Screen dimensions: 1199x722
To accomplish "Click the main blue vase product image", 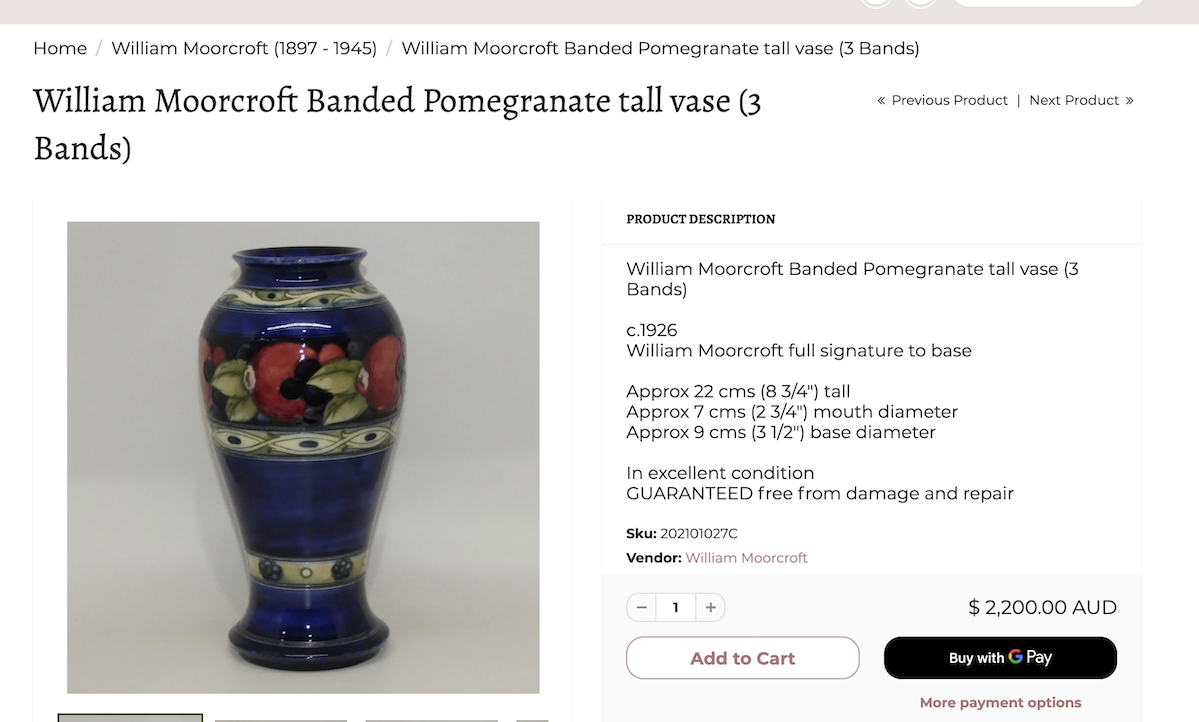I will [x=303, y=457].
